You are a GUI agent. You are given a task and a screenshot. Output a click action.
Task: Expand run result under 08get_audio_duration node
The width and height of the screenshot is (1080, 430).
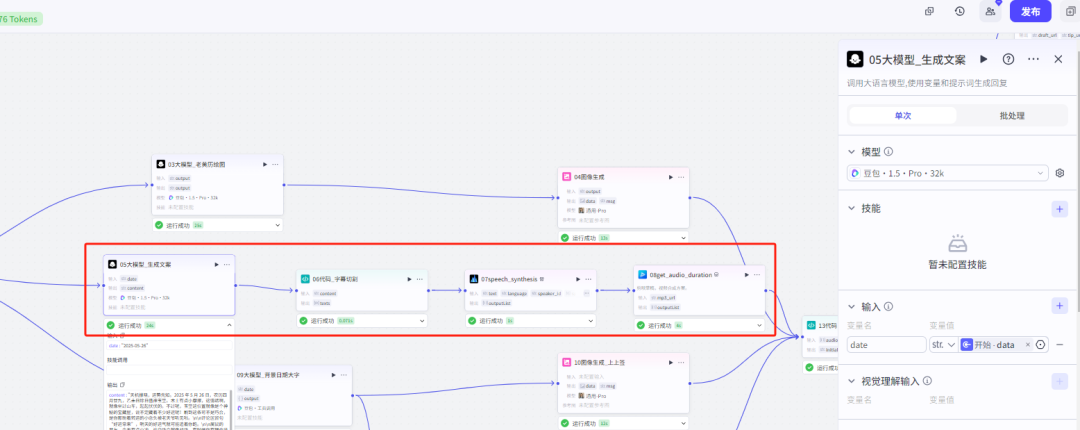(758, 325)
